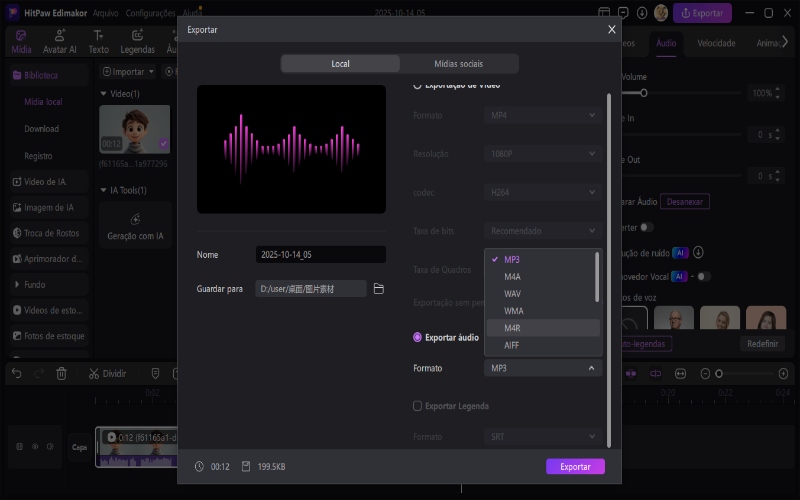Click the folder icon beside save path
This screenshot has width=800, height=500.
coord(379,289)
